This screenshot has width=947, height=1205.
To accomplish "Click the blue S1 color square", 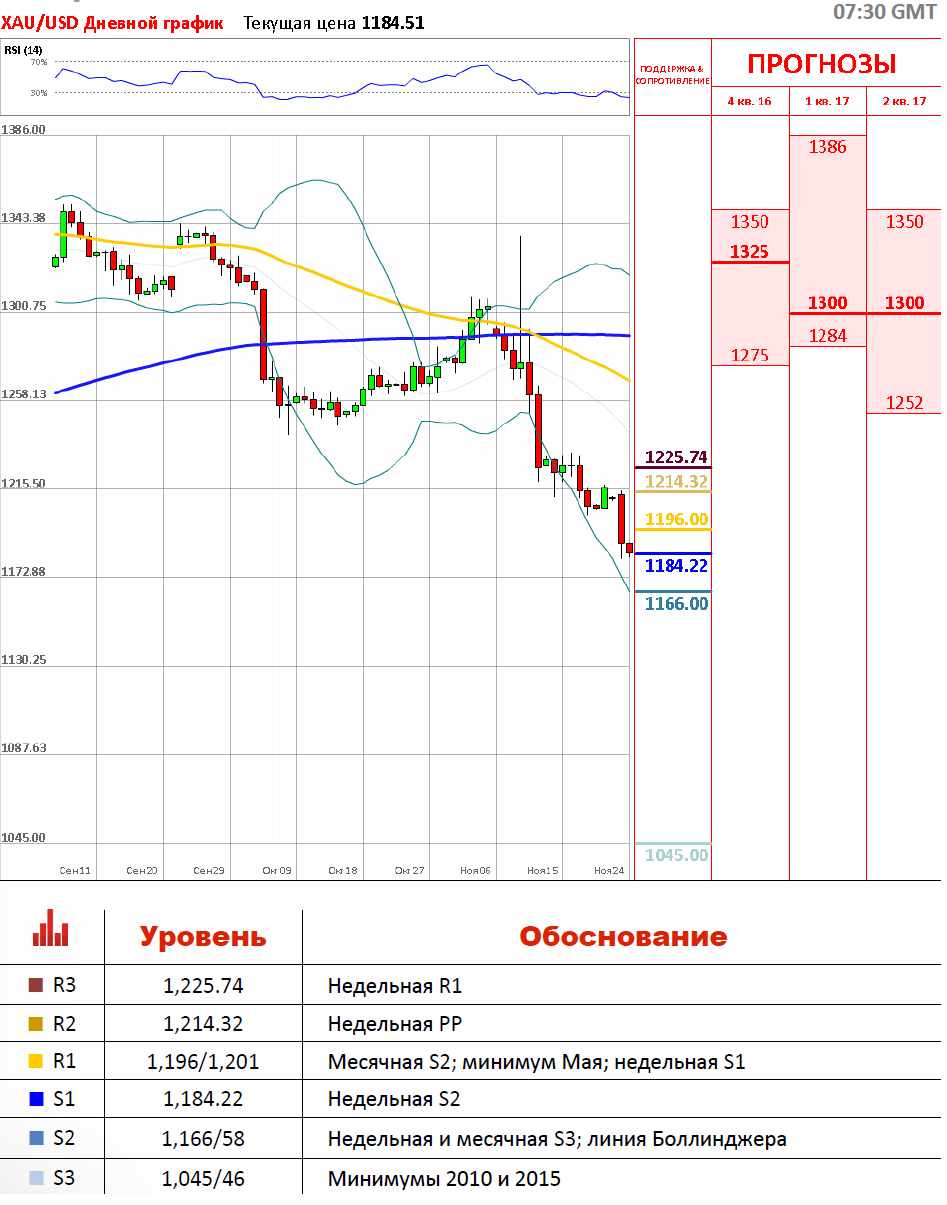I will 37,1100.
